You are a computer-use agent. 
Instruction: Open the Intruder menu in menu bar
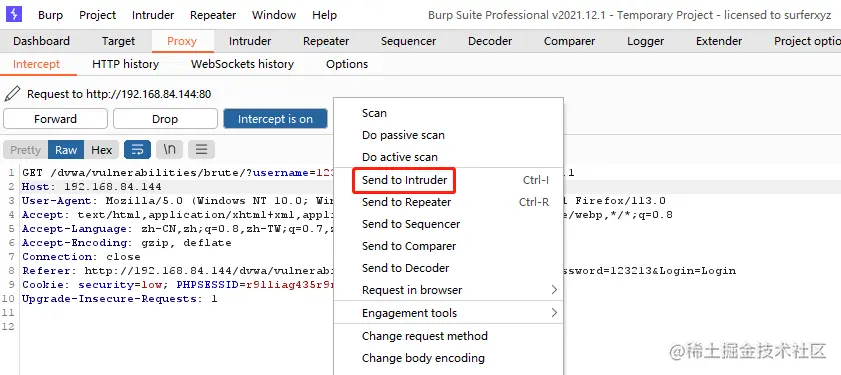153,15
